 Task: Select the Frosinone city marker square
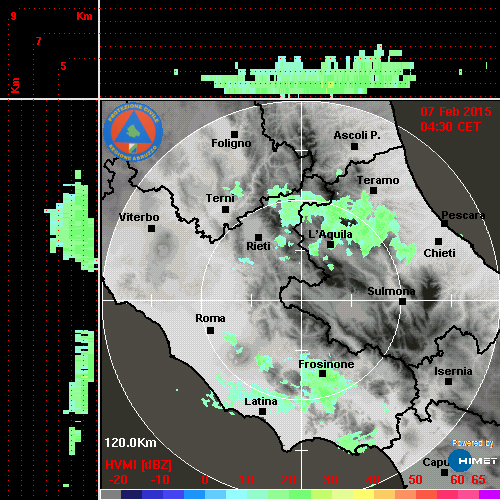point(322,374)
